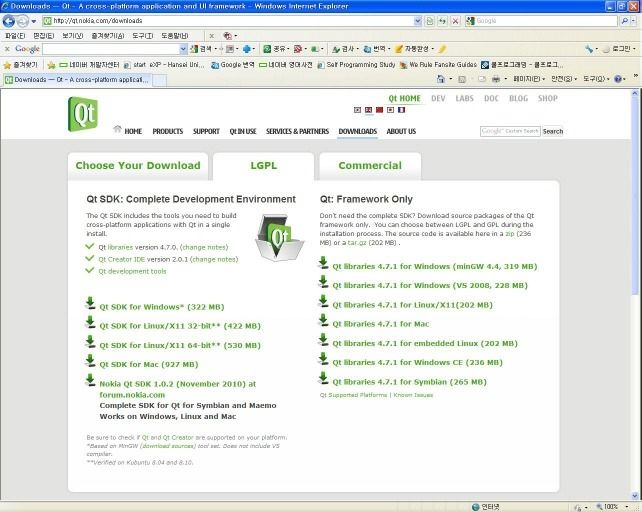Click download arrow for libraries Windows CE
642x512 pixels.
[323, 359]
